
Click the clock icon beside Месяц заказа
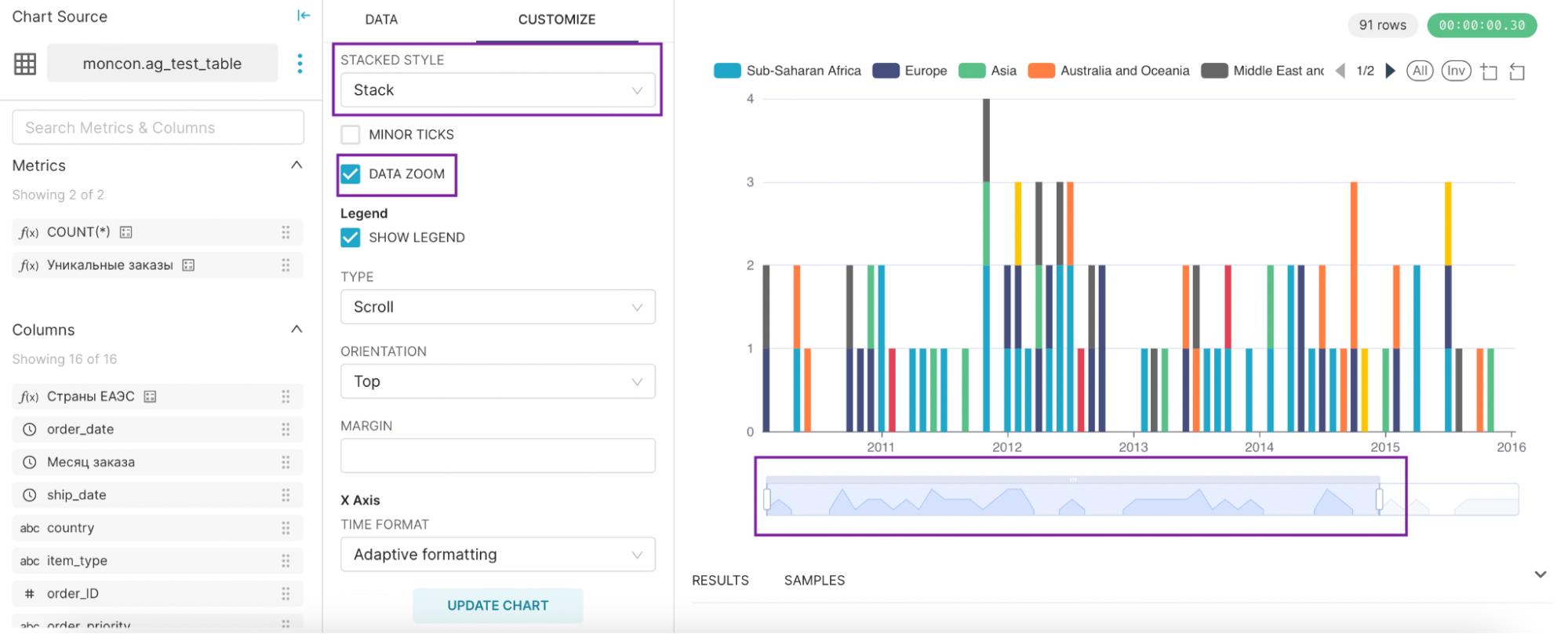click(29, 462)
